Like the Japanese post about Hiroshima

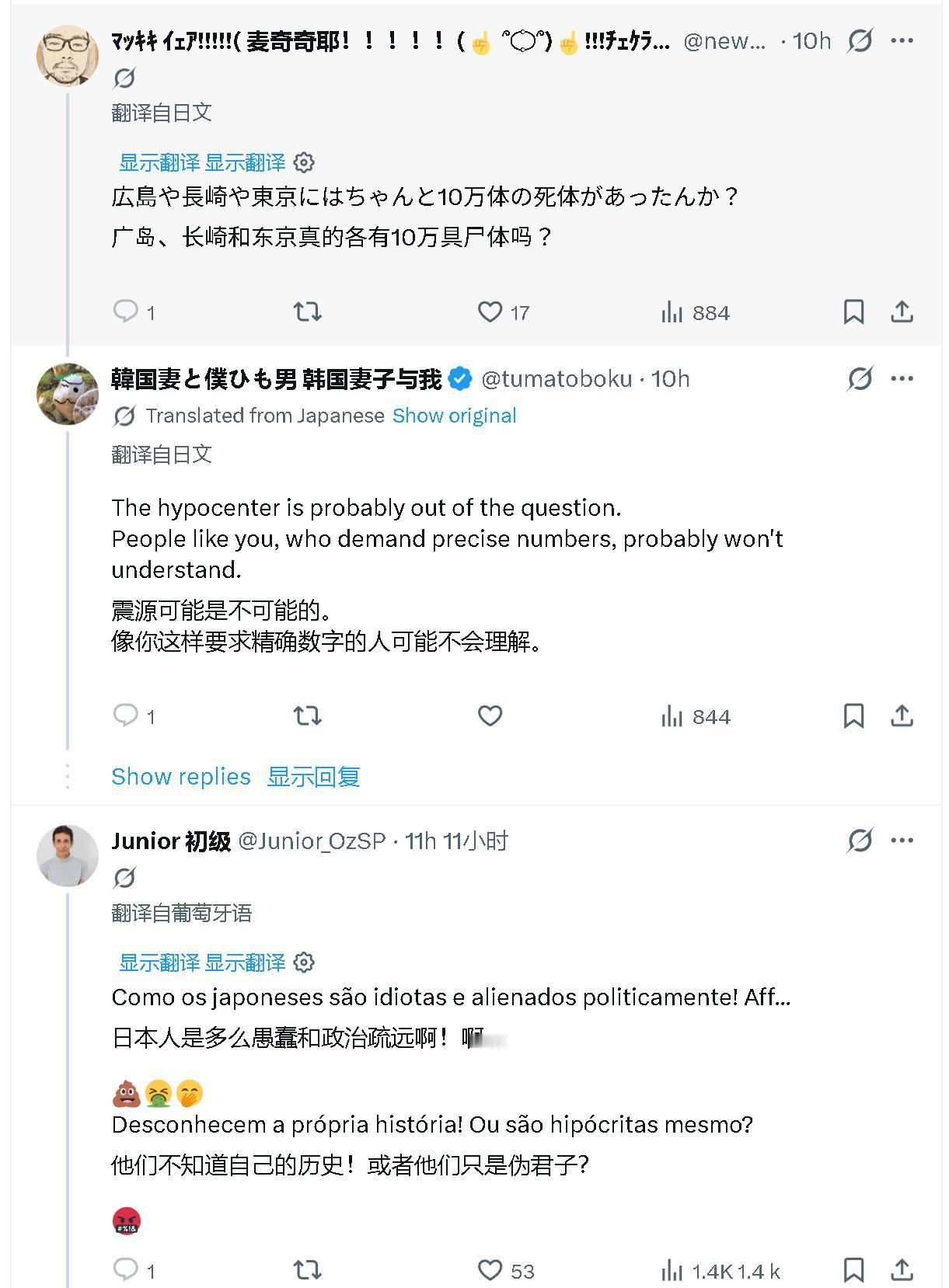pos(490,312)
